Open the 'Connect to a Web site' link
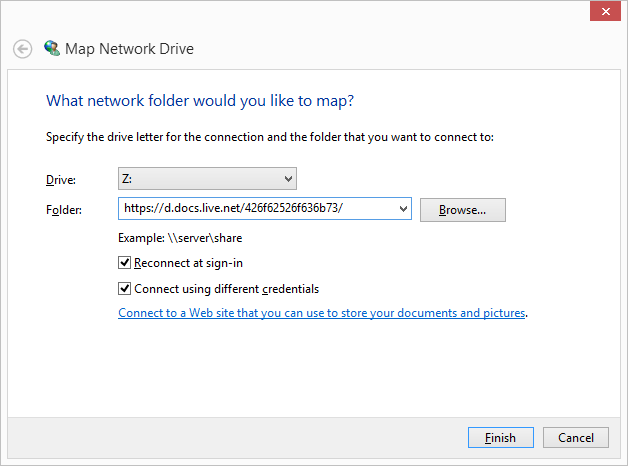This screenshot has width=628, height=466. coord(321,313)
